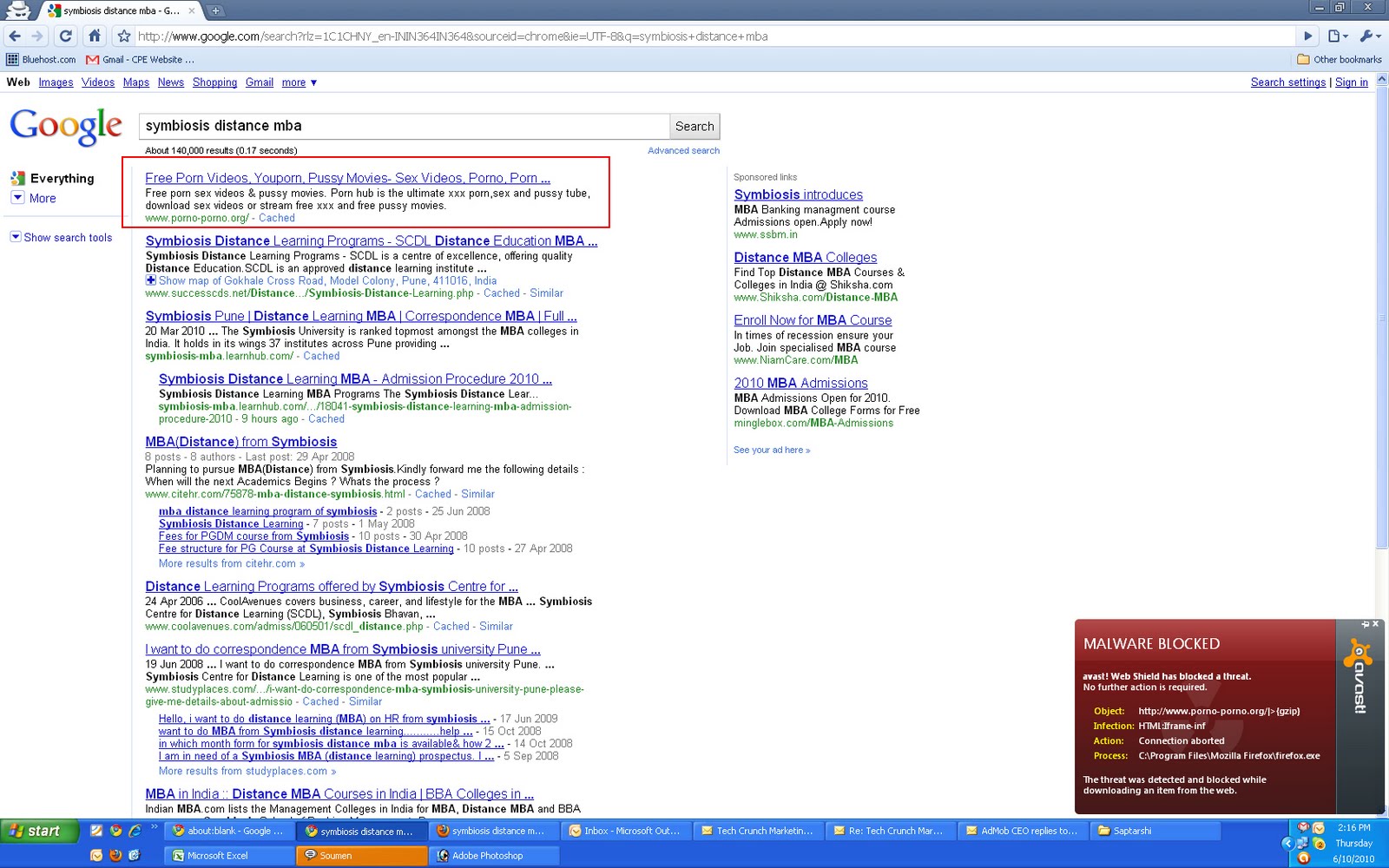
Task: Switch to Adobe Photoshop in the taskbar
Action: click(x=493, y=855)
